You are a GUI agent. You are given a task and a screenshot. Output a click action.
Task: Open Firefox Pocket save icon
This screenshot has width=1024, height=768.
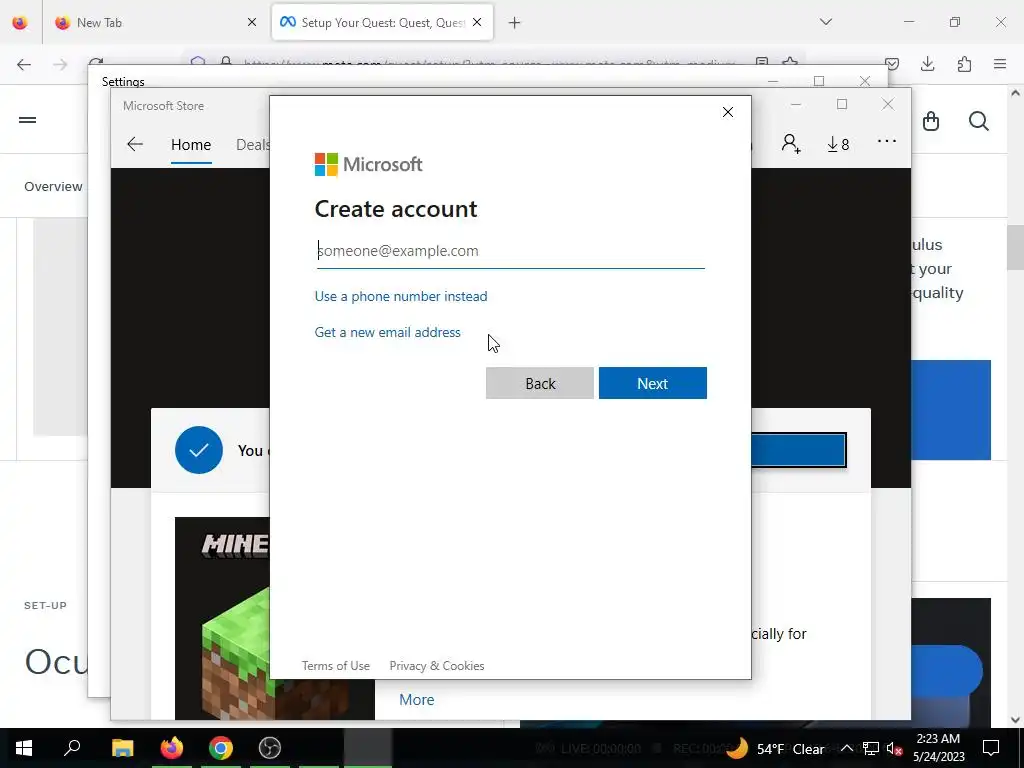point(892,64)
